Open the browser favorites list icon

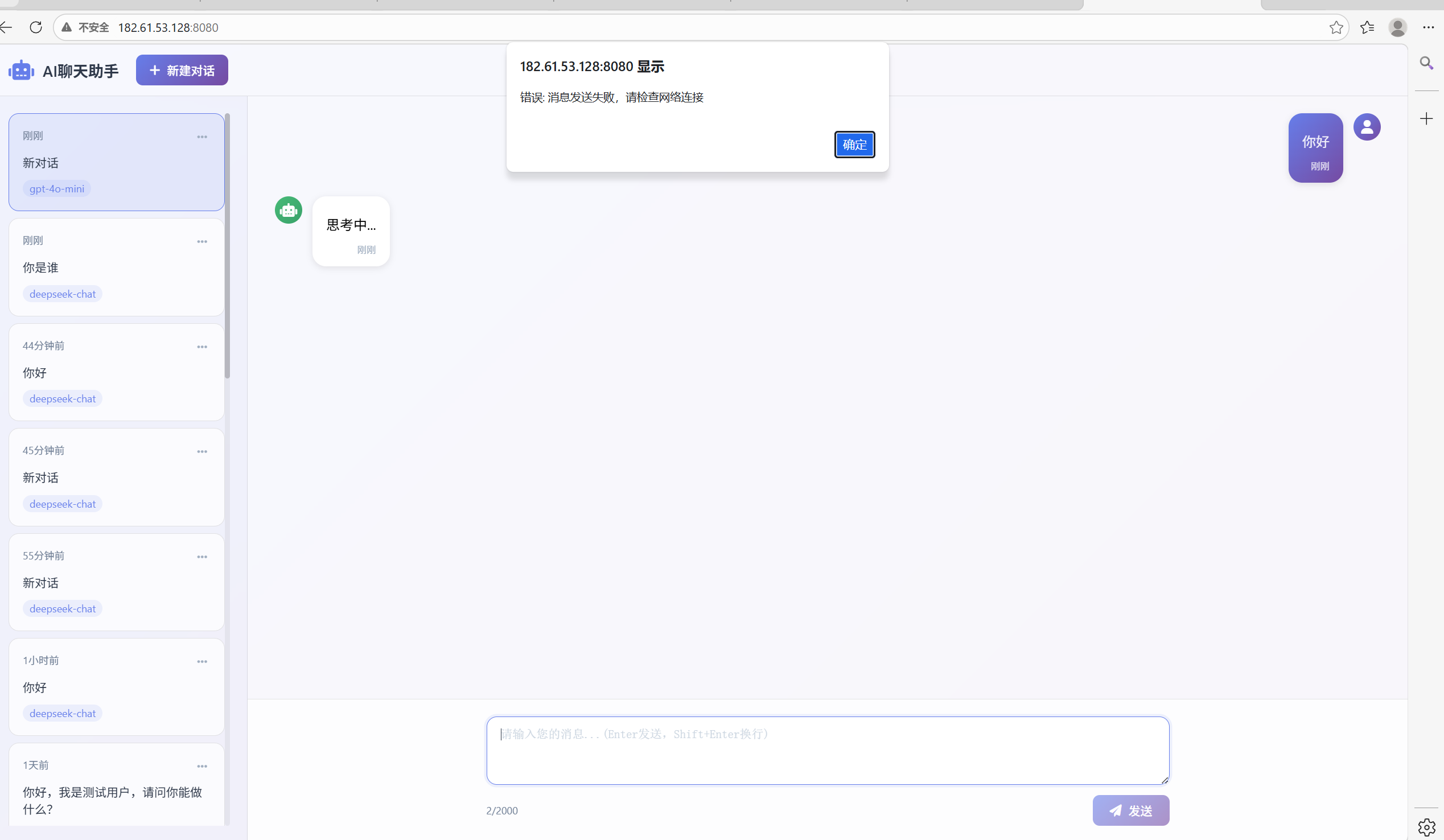click(1367, 27)
